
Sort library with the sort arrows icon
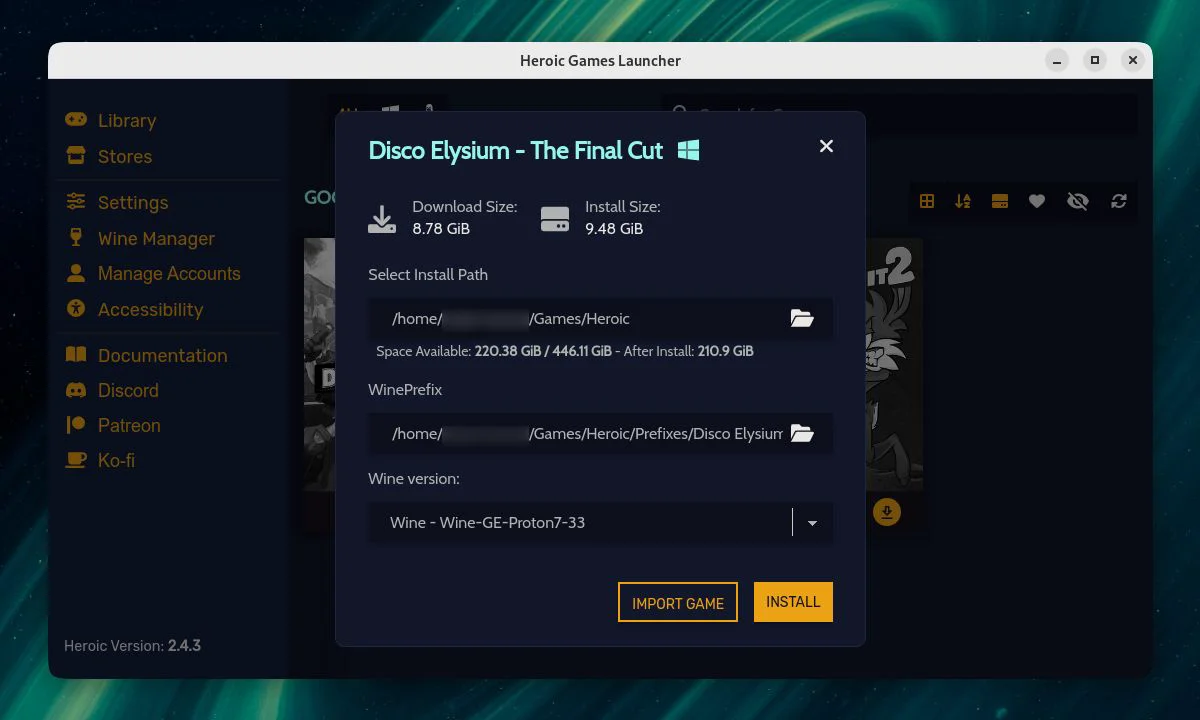pyautogui.click(x=963, y=201)
